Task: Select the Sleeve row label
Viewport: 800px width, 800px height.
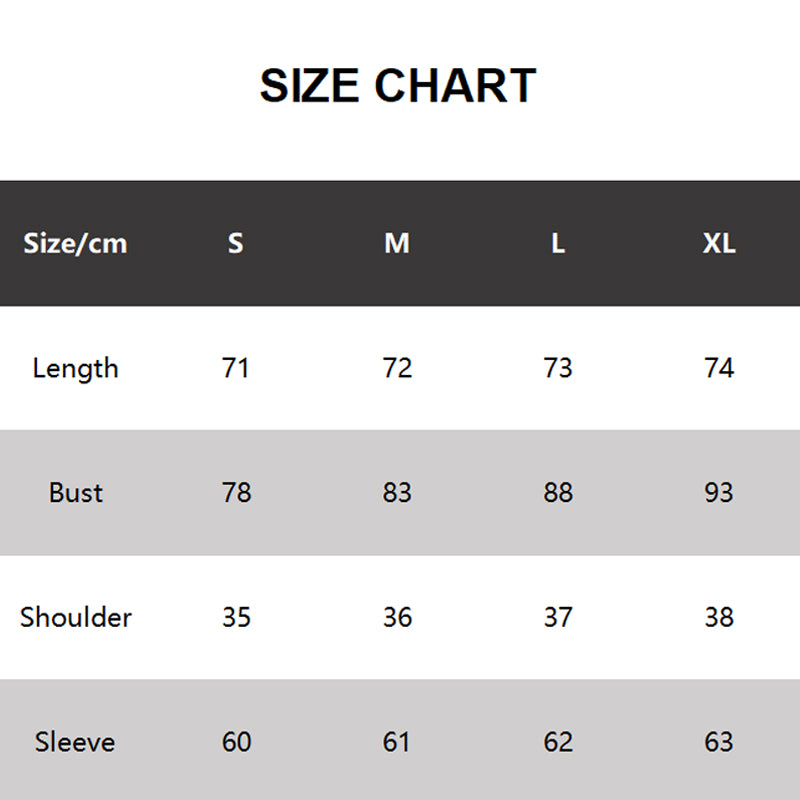Action: click(75, 742)
